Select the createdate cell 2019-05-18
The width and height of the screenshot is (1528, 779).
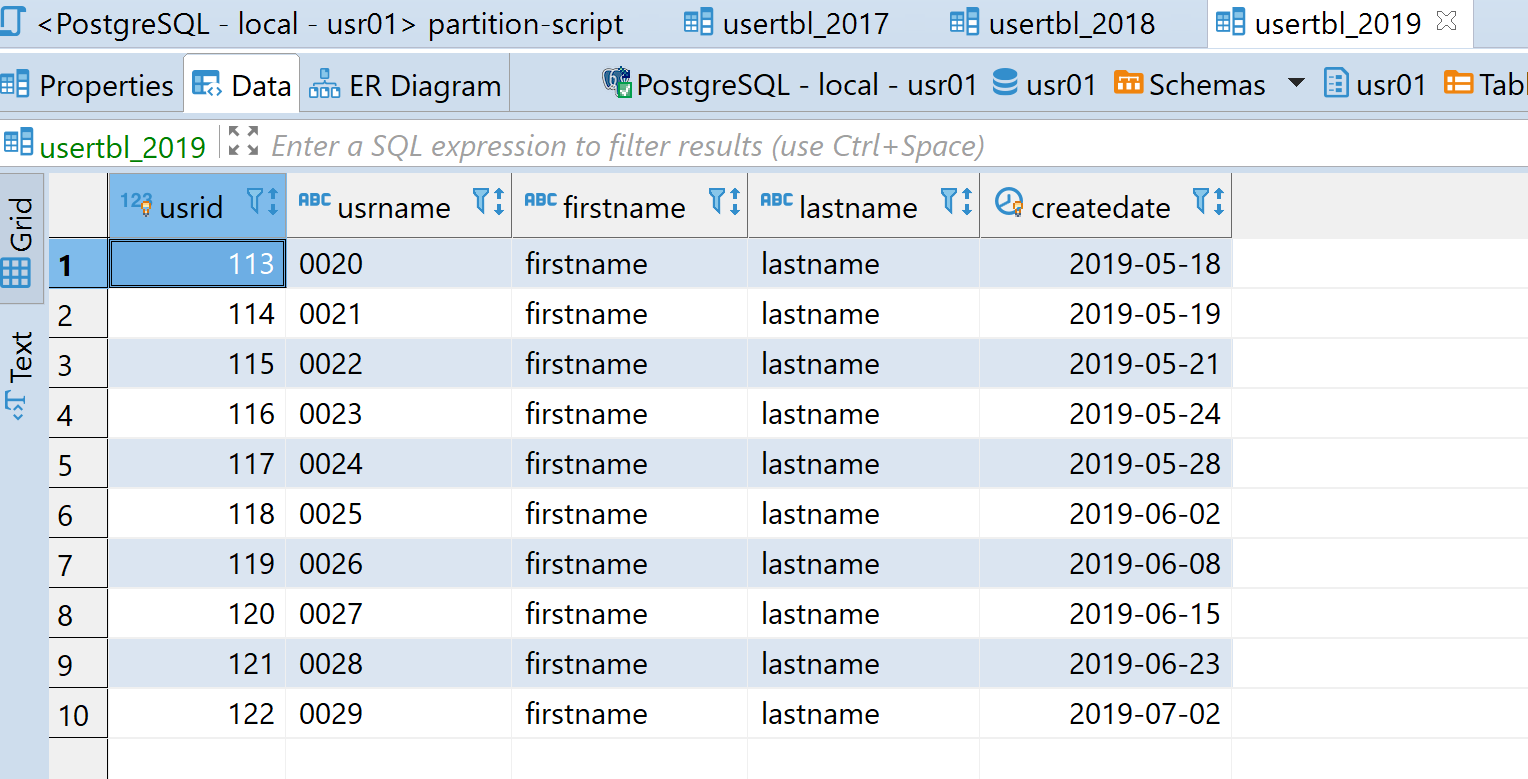point(1105,264)
